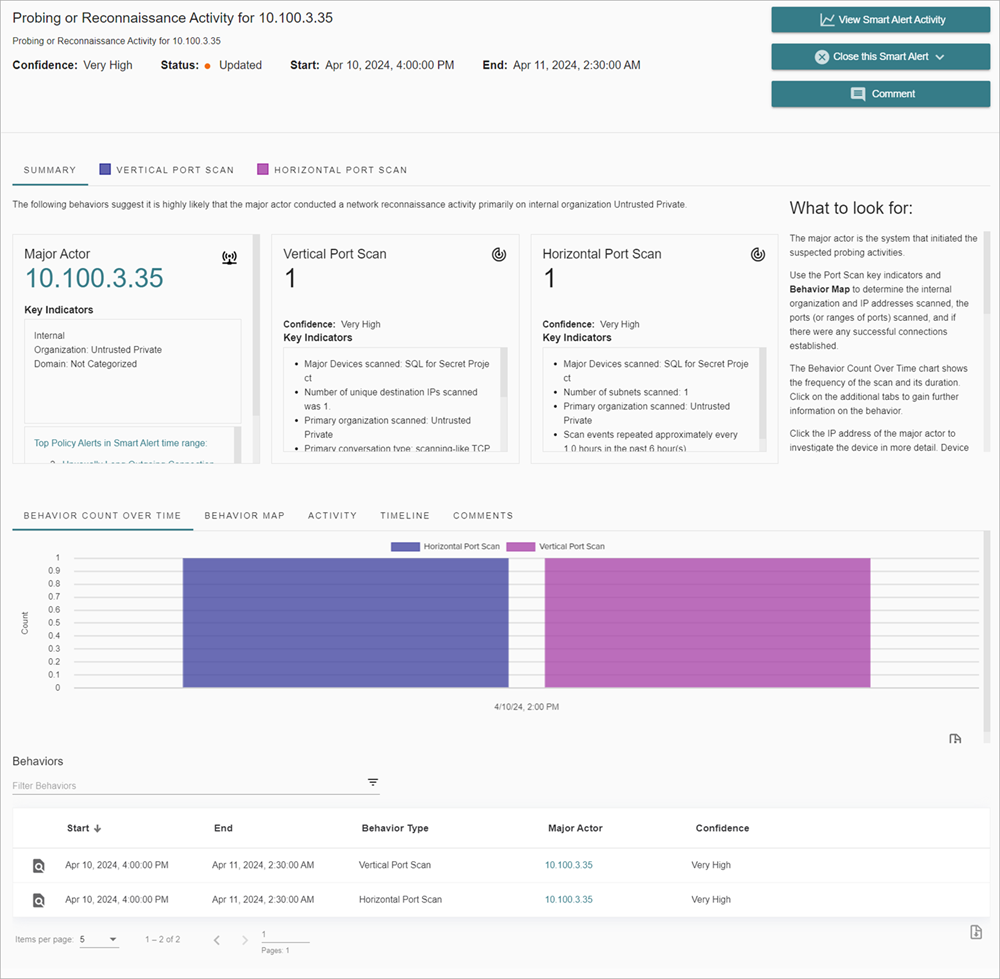Switch to the Behavior Map tab

pos(244,515)
